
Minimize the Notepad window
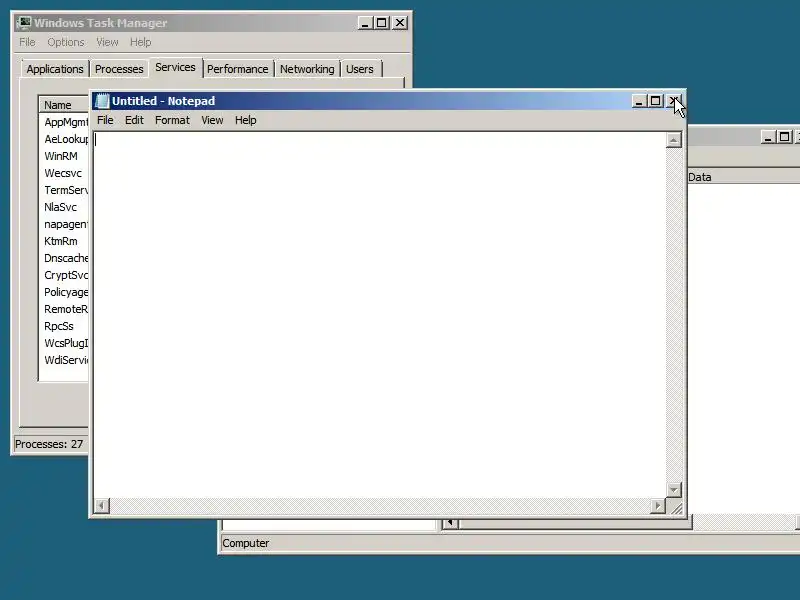coord(639,101)
